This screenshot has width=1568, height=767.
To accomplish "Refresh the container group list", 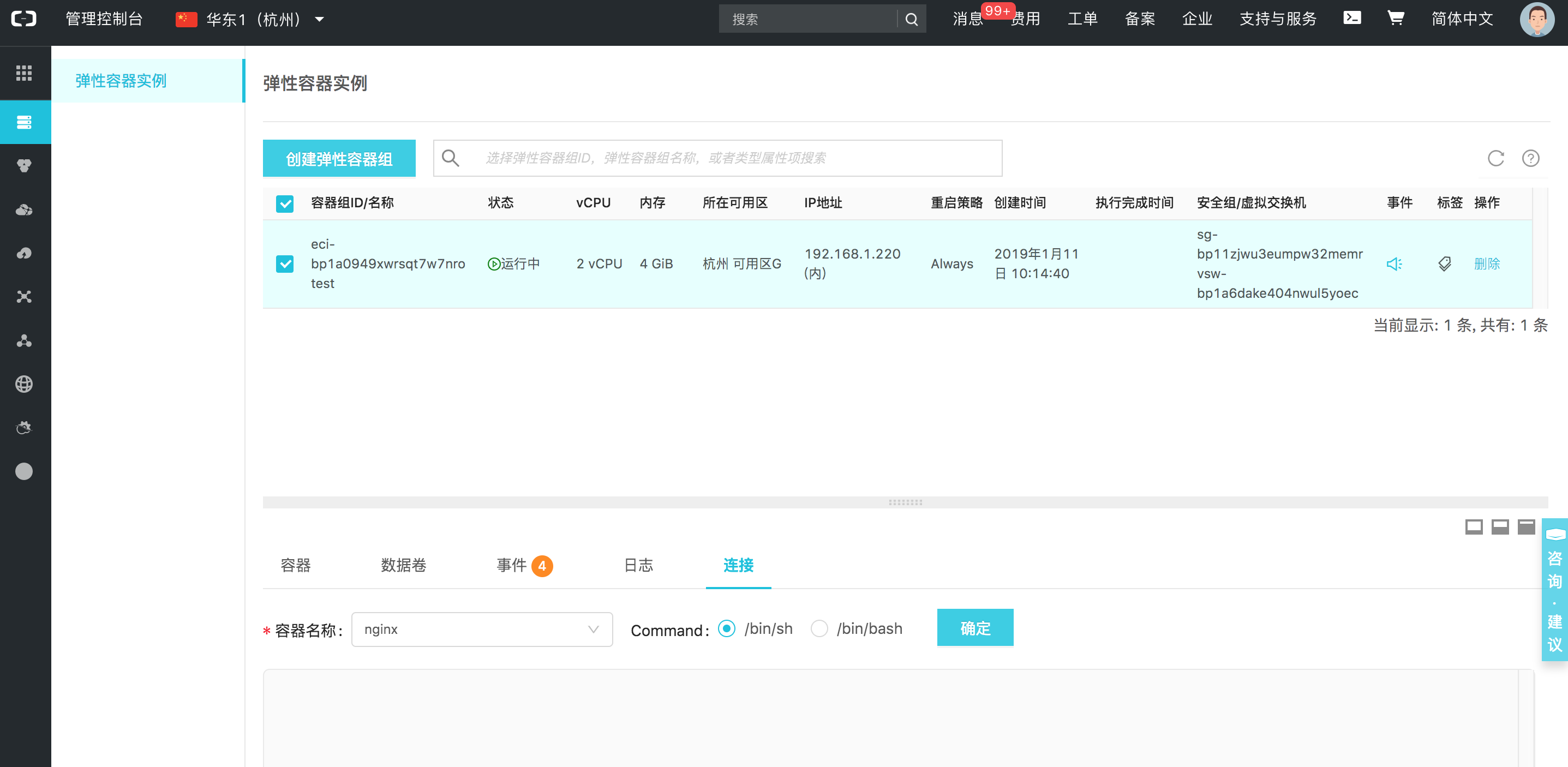I will click(x=1495, y=158).
